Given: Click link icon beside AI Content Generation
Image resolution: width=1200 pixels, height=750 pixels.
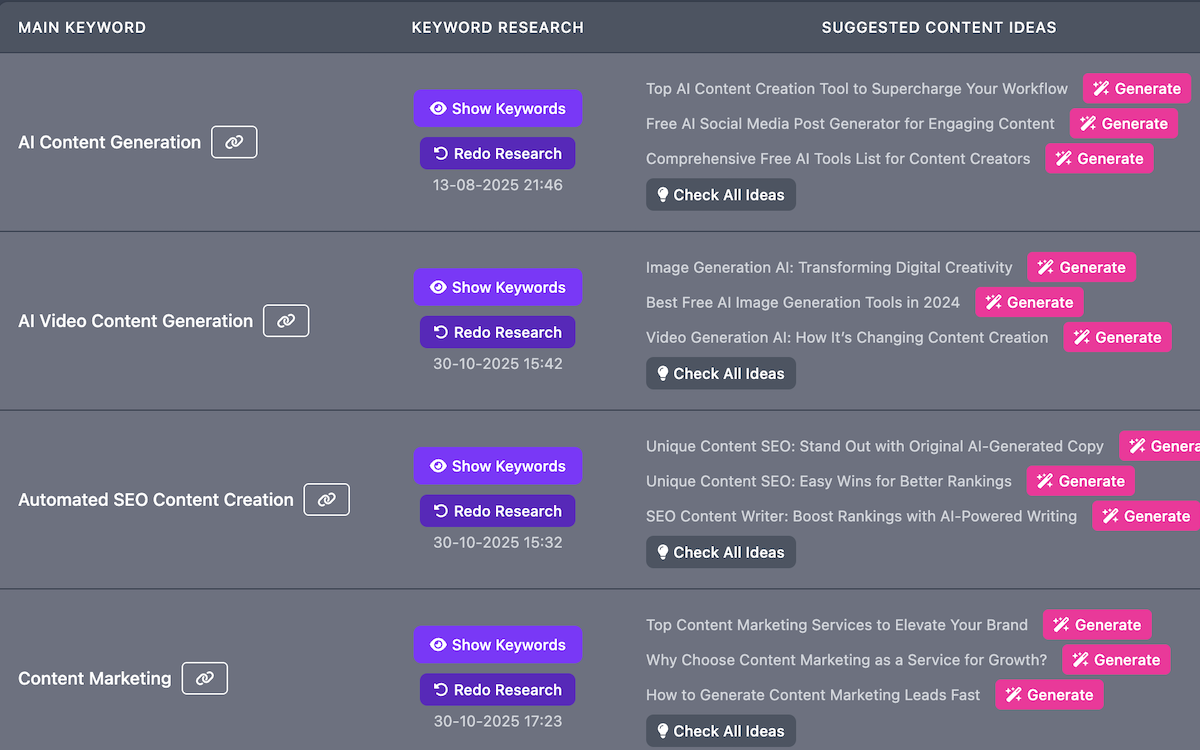Looking at the screenshot, I should click(234, 142).
